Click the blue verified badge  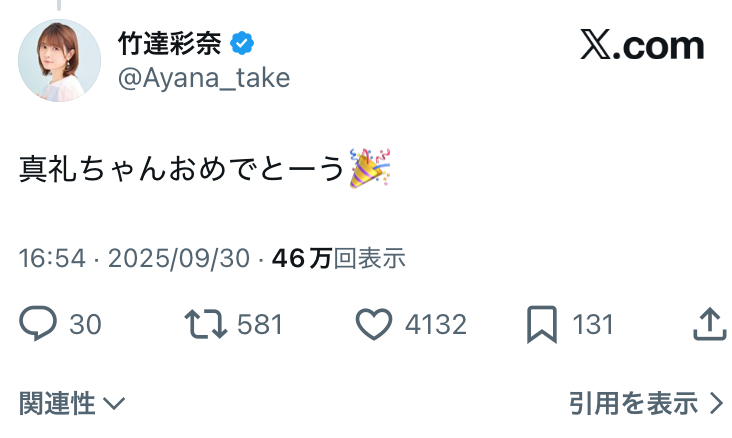tap(242, 44)
